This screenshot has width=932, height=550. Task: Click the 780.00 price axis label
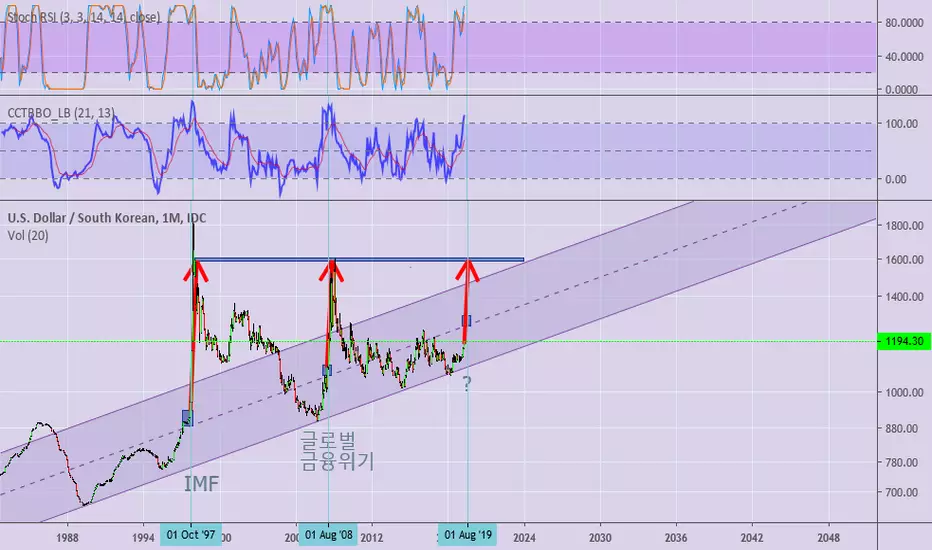click(906, 462)
